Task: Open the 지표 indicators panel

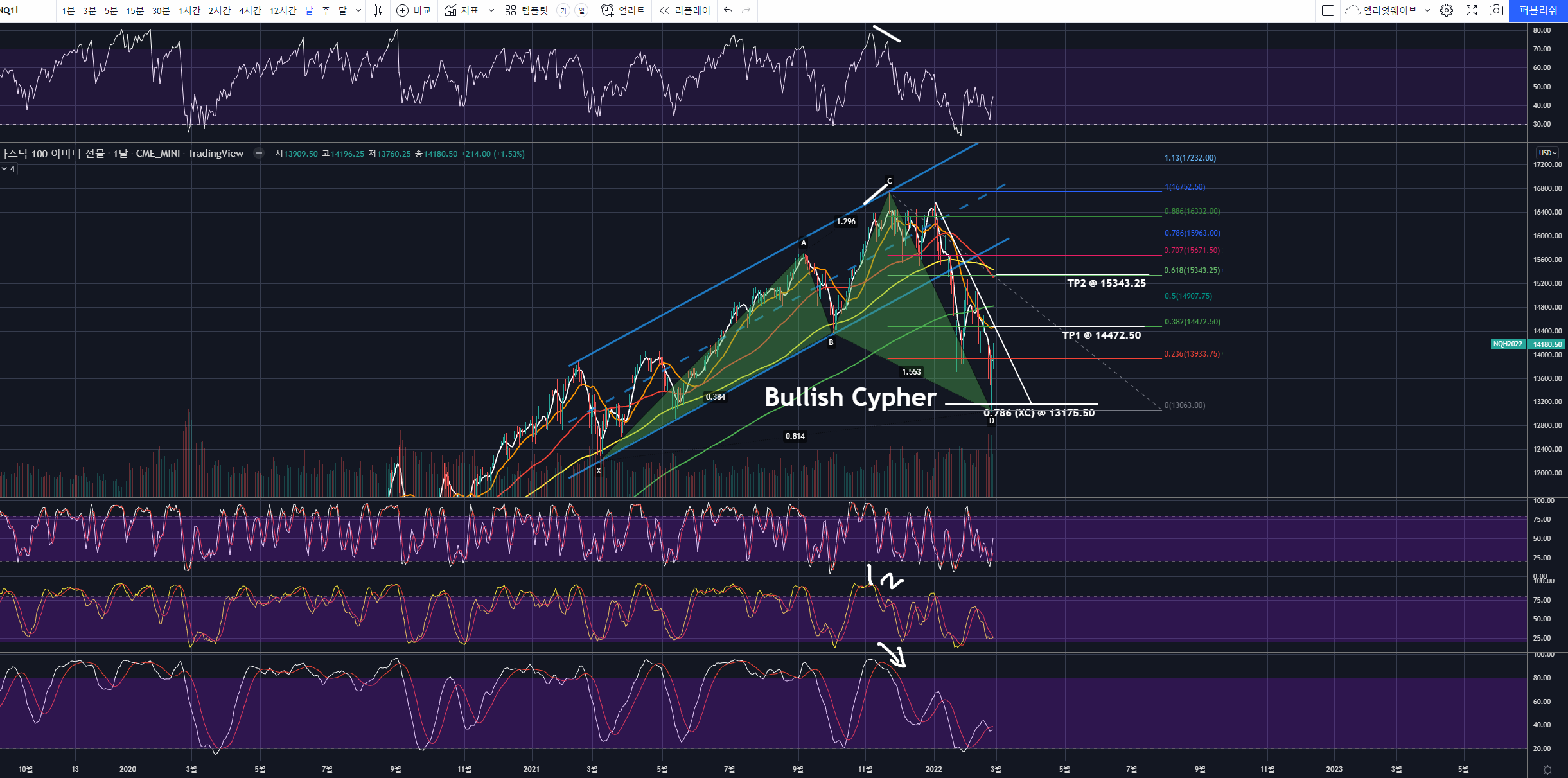Action: click(x=462, y=10)
